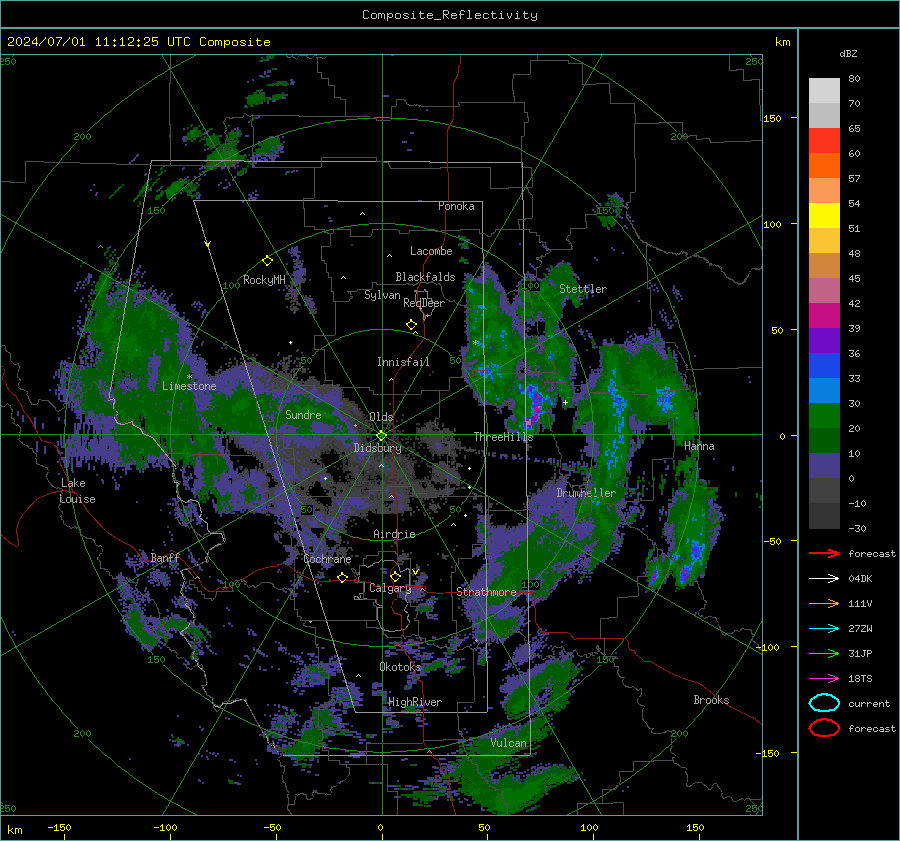Click the Innisfail label

pos(403,362)
